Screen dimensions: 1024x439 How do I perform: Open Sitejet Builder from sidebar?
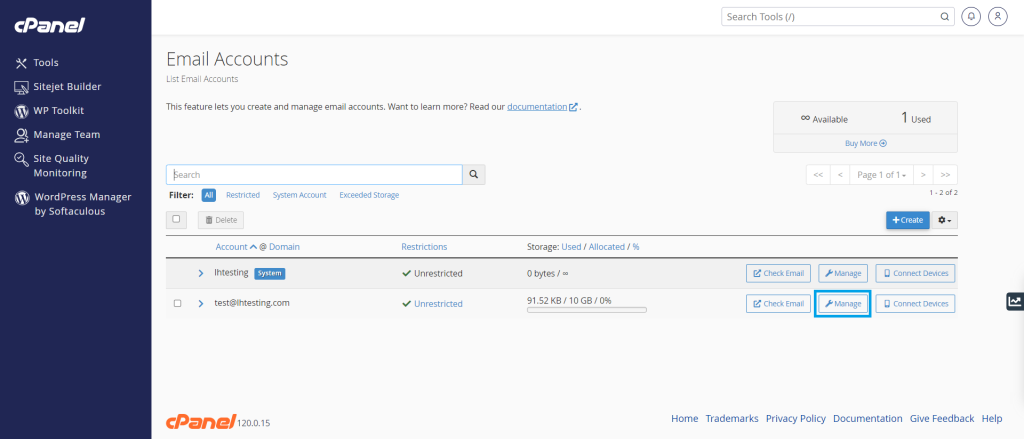tap(66, 87)
